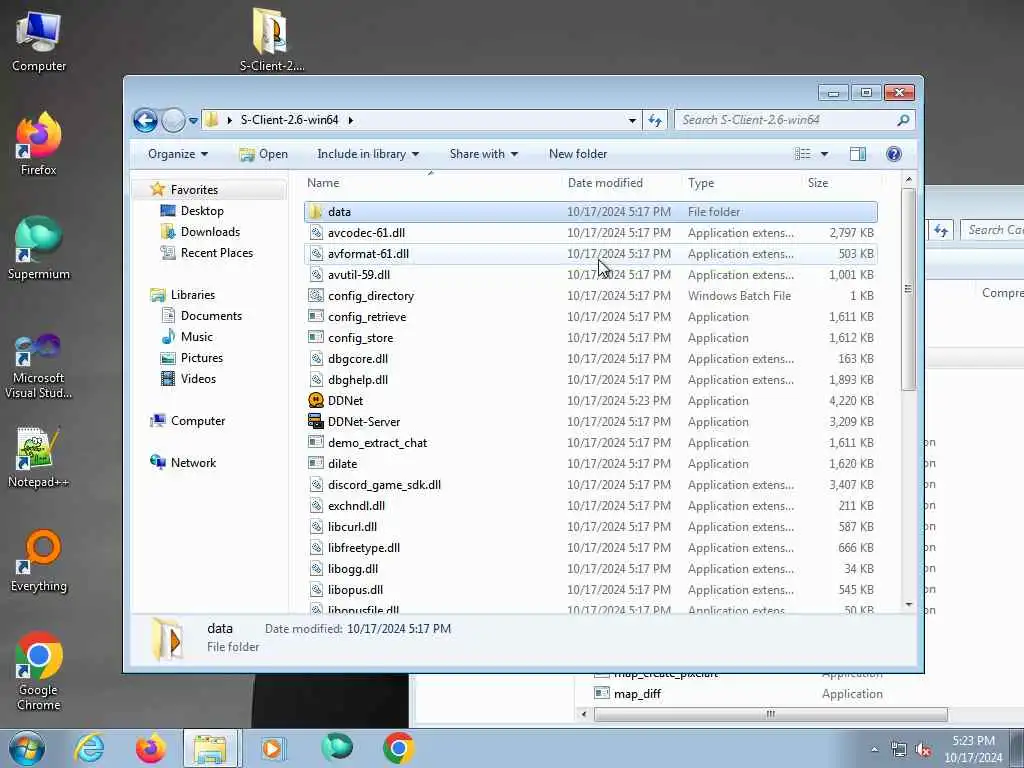
Task: Open the S-Client-2... folder on desktop
Action: click(x=271, y=39)
